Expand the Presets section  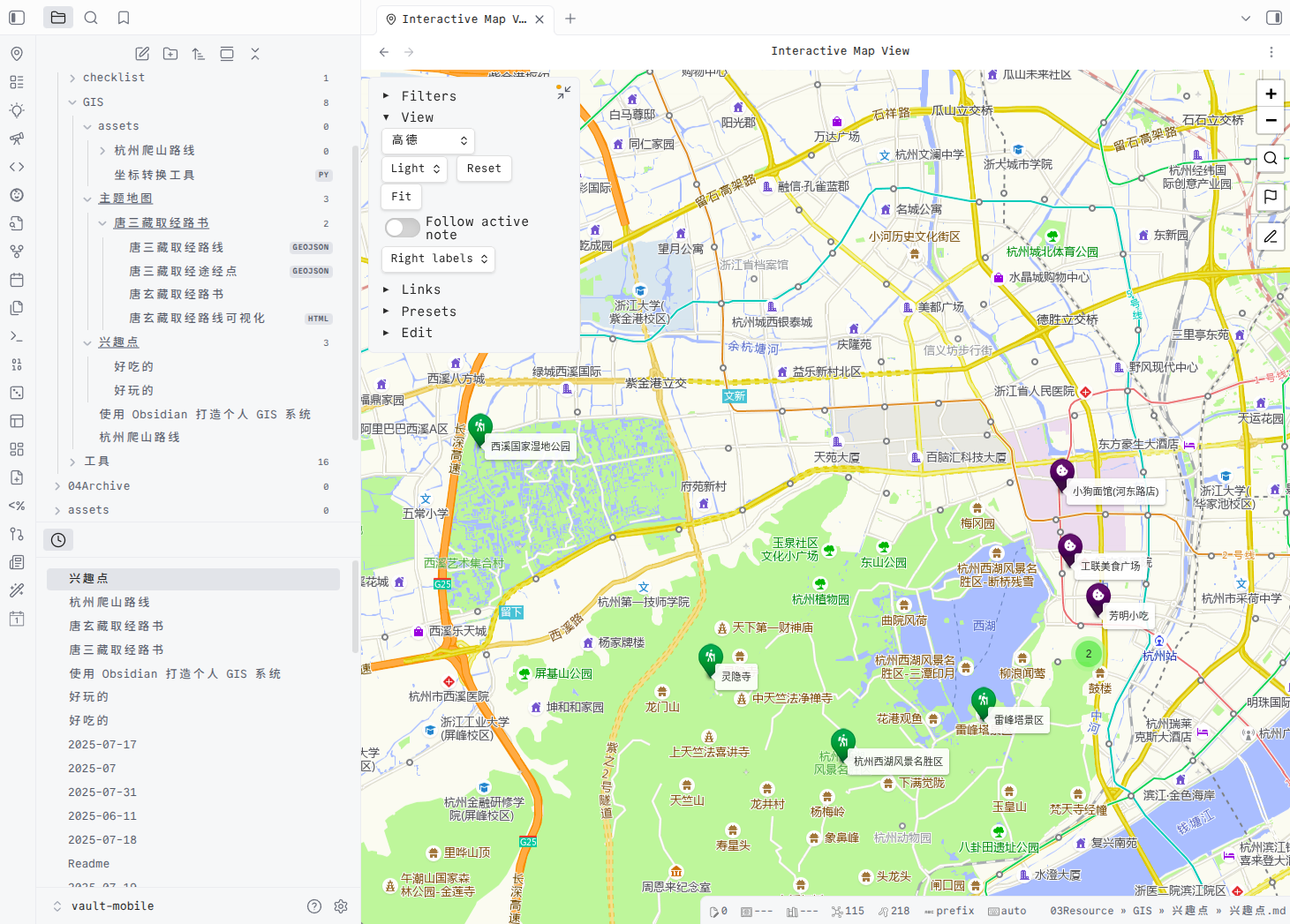[428, 312]
